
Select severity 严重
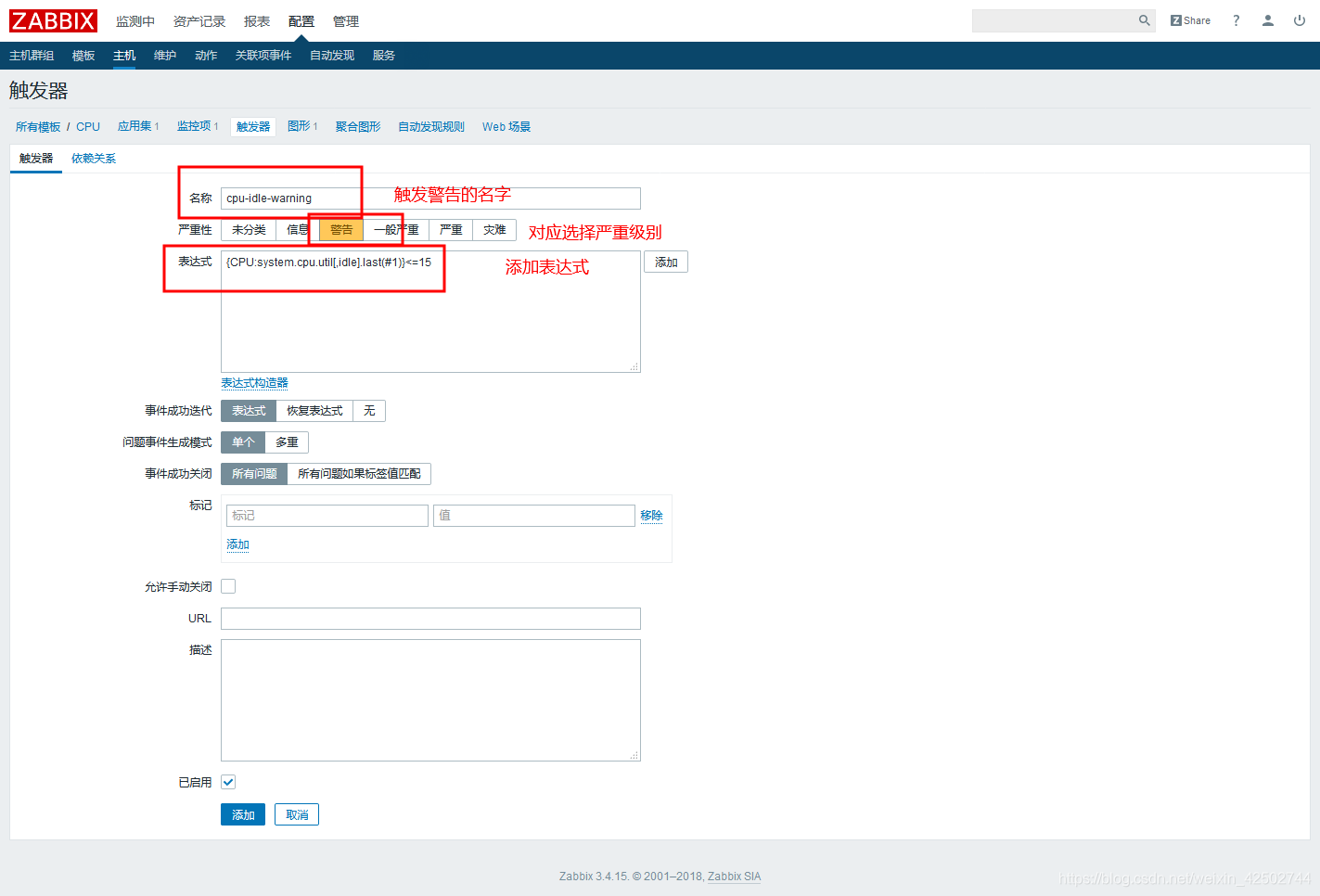tap(451, 230)
